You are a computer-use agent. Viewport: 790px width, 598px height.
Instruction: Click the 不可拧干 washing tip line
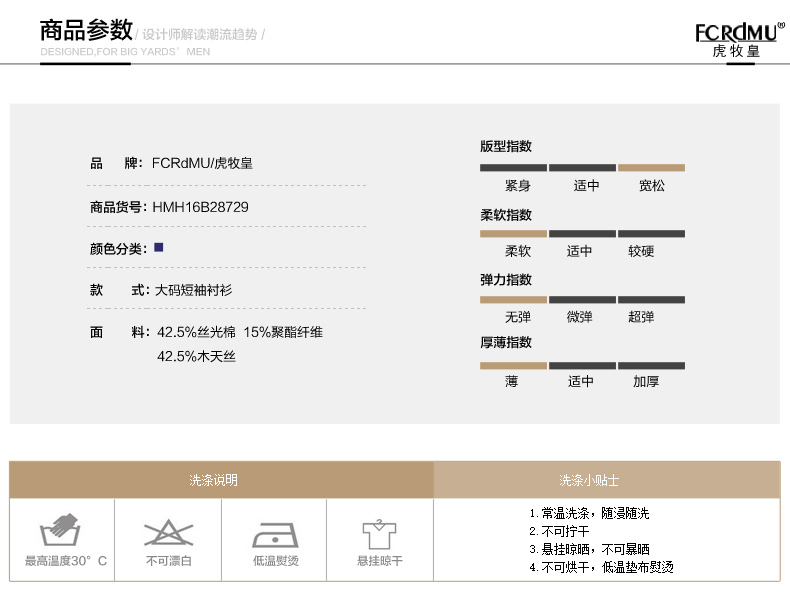(x=565, y=531)
